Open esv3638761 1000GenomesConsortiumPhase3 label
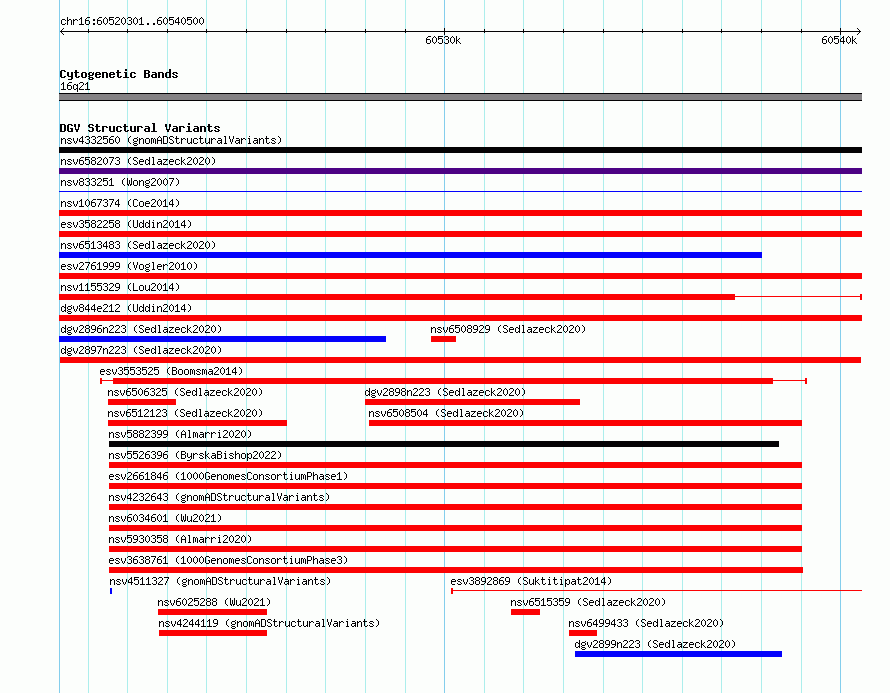Image resolution: width=890 pixels, height=693 pixels. (228, 560)
